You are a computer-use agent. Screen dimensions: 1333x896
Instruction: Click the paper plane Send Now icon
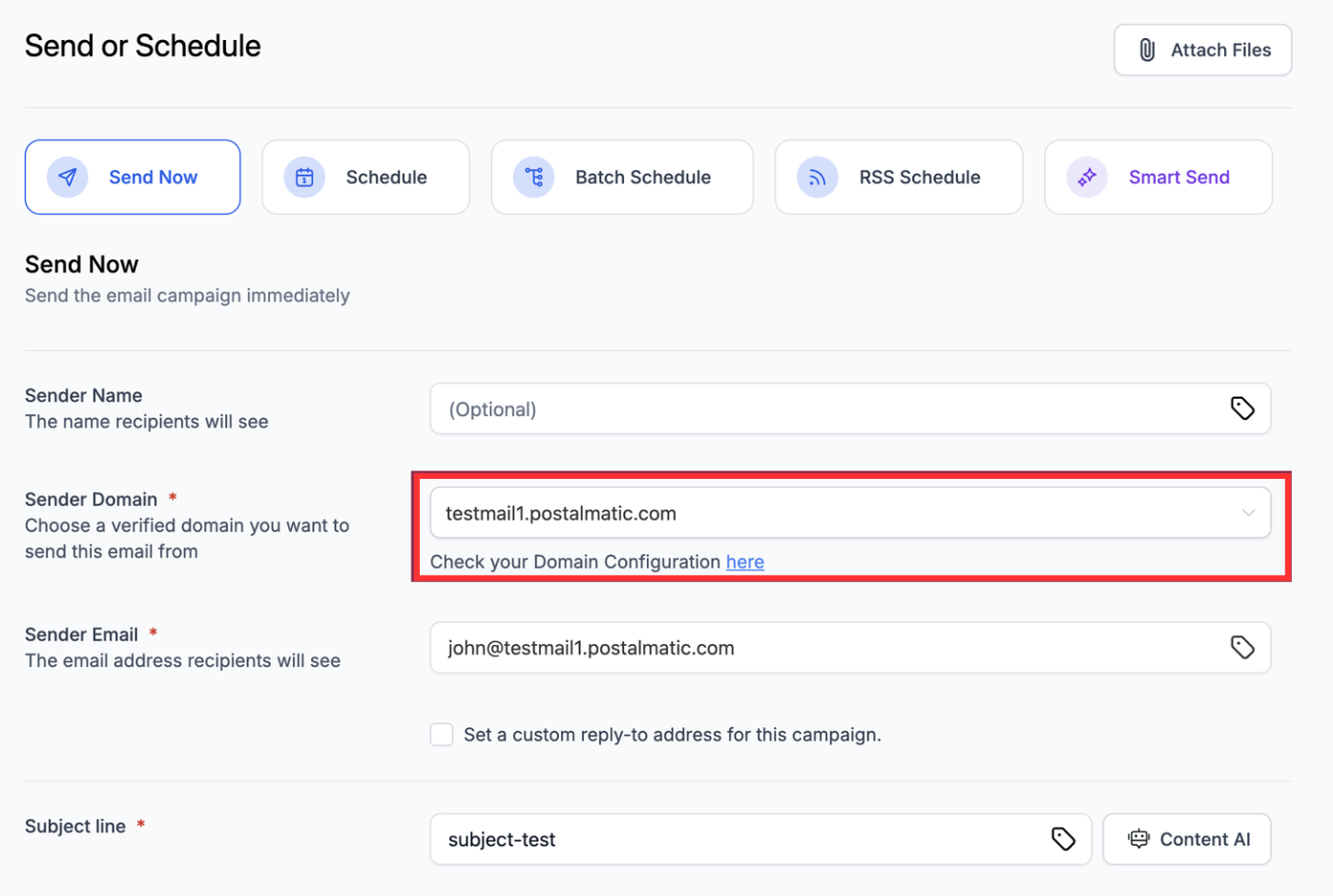[x=68, y=177]
